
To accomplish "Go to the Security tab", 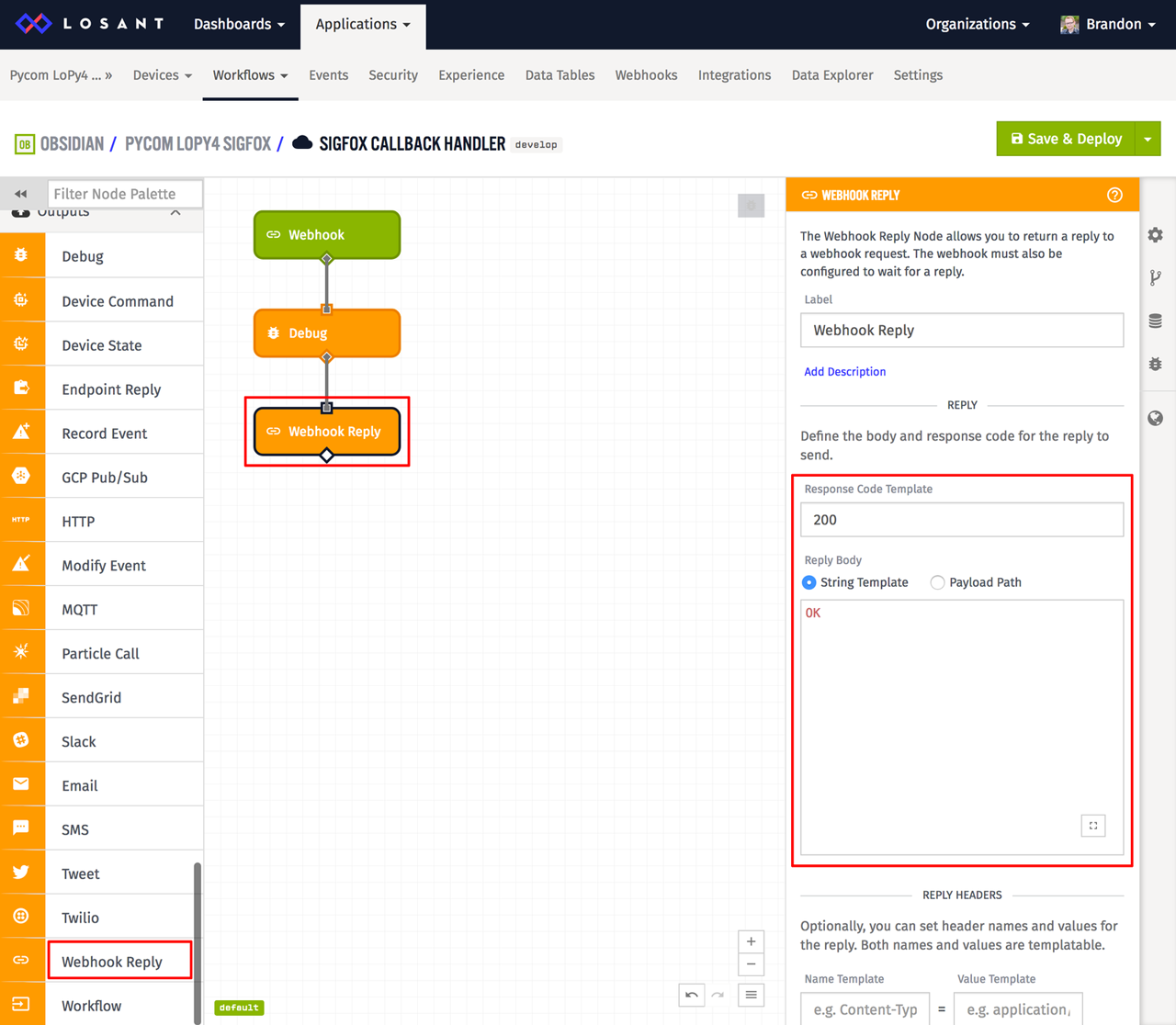I will click(393, 75).
